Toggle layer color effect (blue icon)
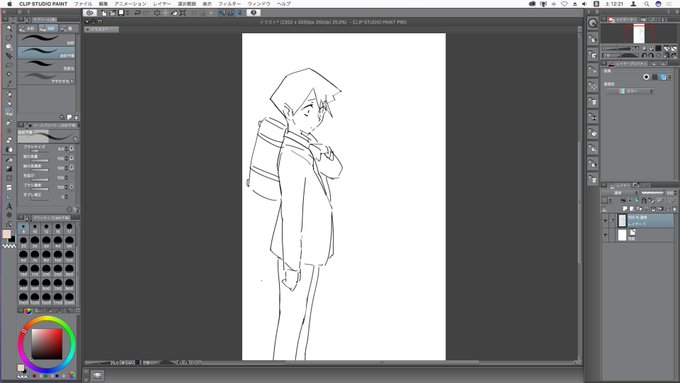This screenshot has height=383, width=680. pyautogui.click(x=663, y=77)
